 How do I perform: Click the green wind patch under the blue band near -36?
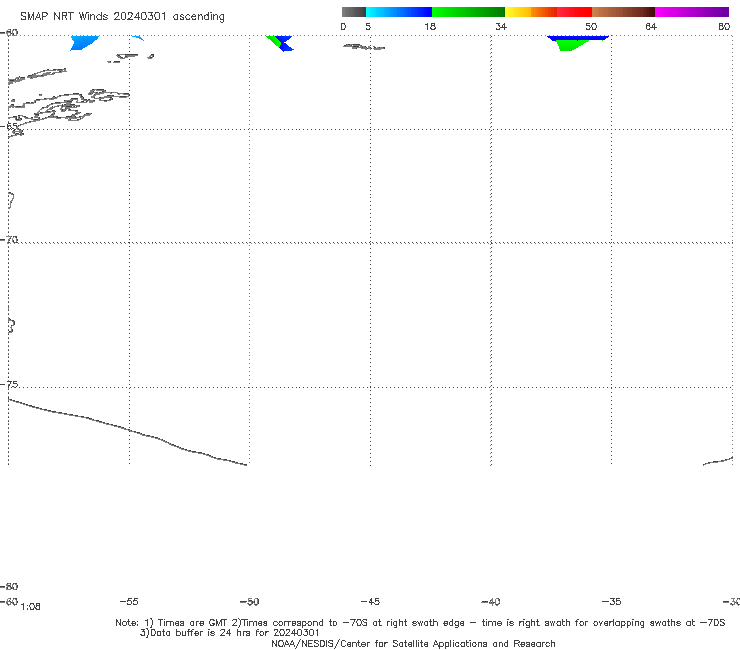572,46
